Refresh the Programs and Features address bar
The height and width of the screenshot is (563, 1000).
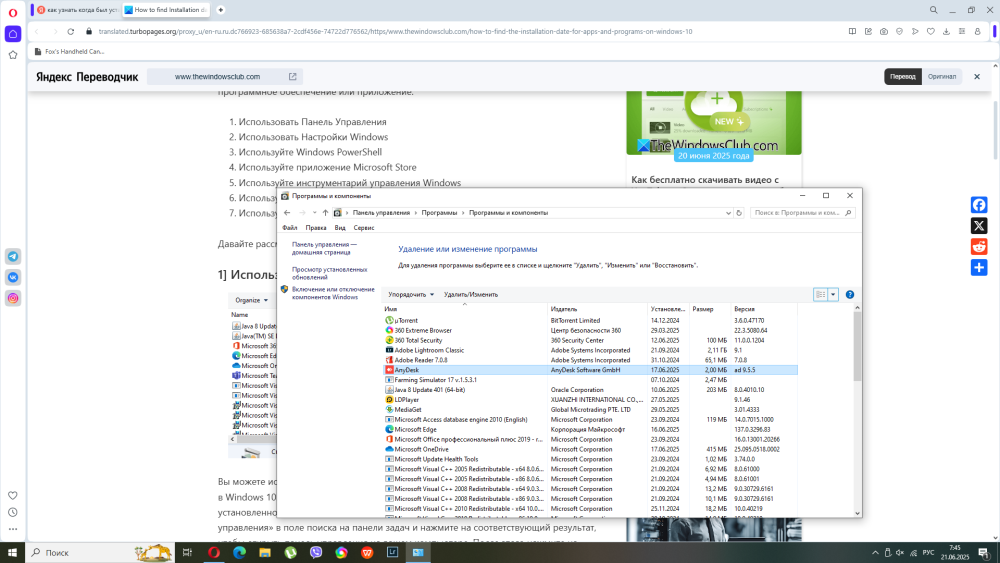click(x=739, y=213)
